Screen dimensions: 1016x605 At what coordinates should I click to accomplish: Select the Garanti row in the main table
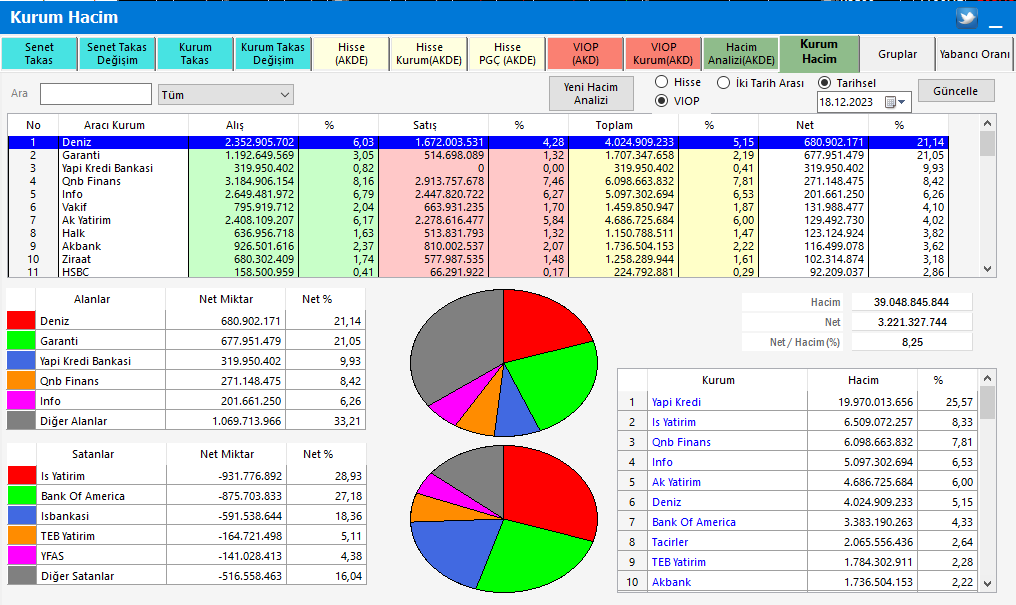478,155
